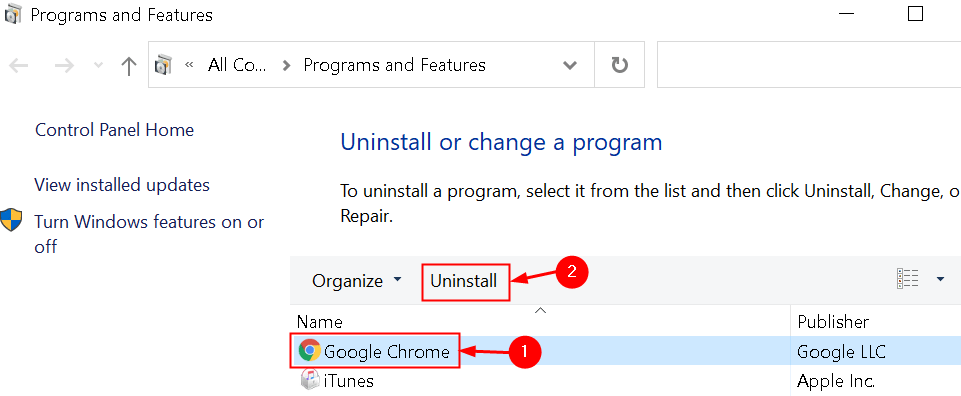Open Turn Windows features on or off
Viewport: 961px width, 396px height.
point(149,234)
